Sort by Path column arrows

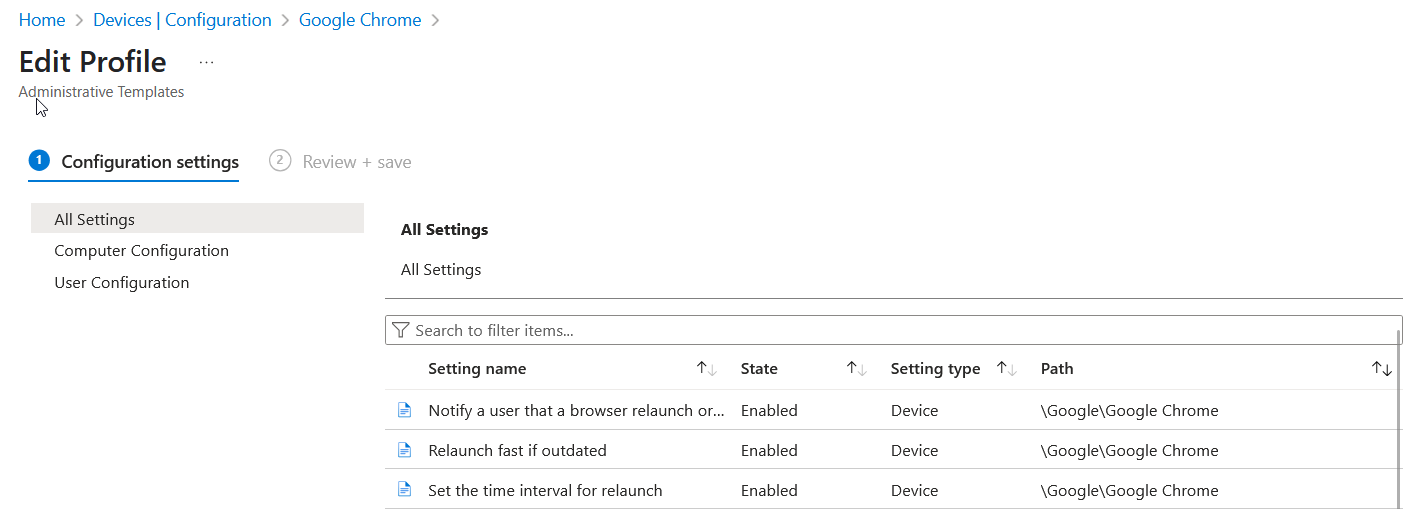pos(1382,369)
